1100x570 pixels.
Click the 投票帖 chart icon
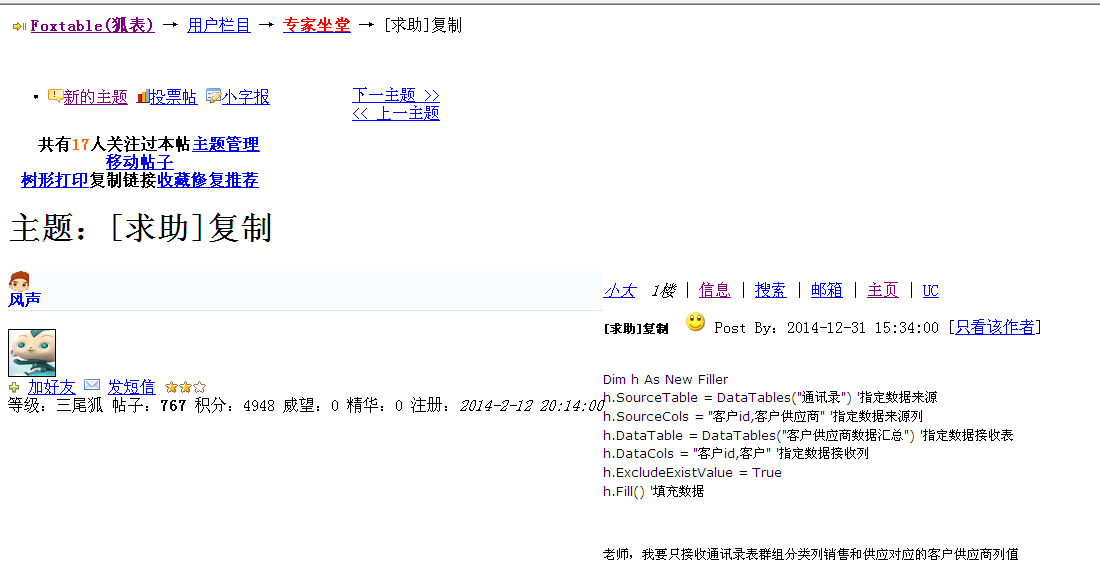click(142, 96)
